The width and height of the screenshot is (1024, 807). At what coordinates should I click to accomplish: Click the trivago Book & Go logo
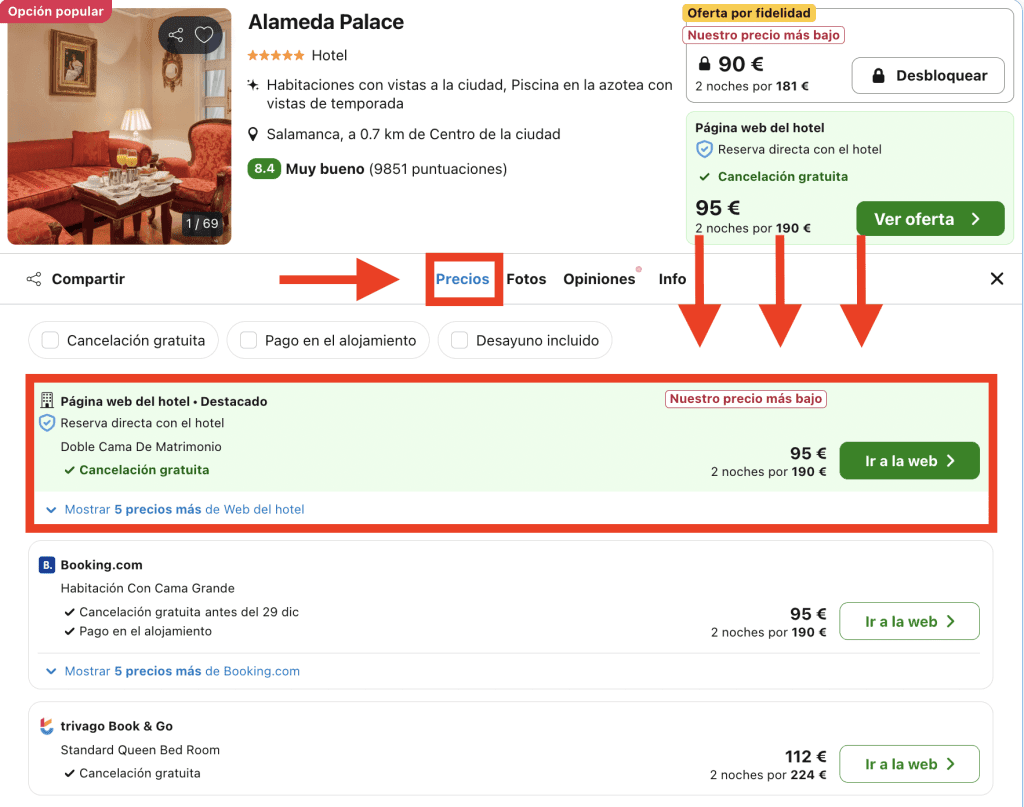coord(47,726)
